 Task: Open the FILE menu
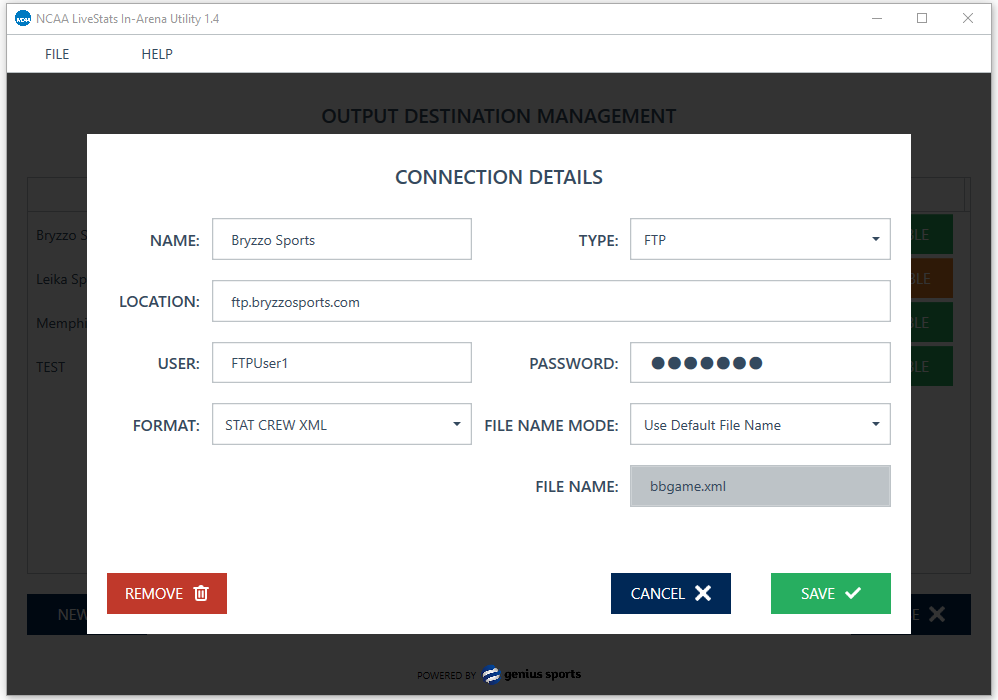(57, 54)
